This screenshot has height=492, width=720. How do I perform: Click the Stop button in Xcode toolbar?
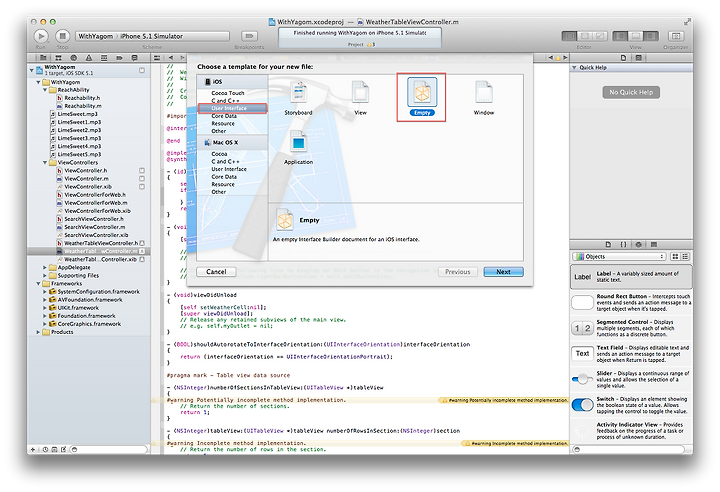[62, 36]
